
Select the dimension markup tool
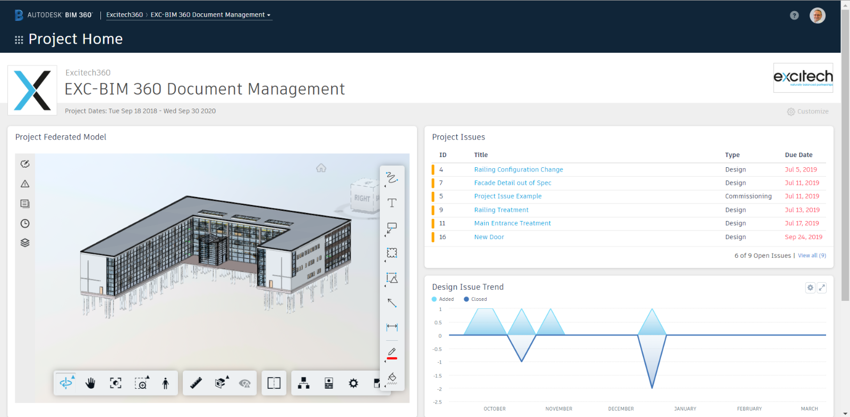pos(392,327)
